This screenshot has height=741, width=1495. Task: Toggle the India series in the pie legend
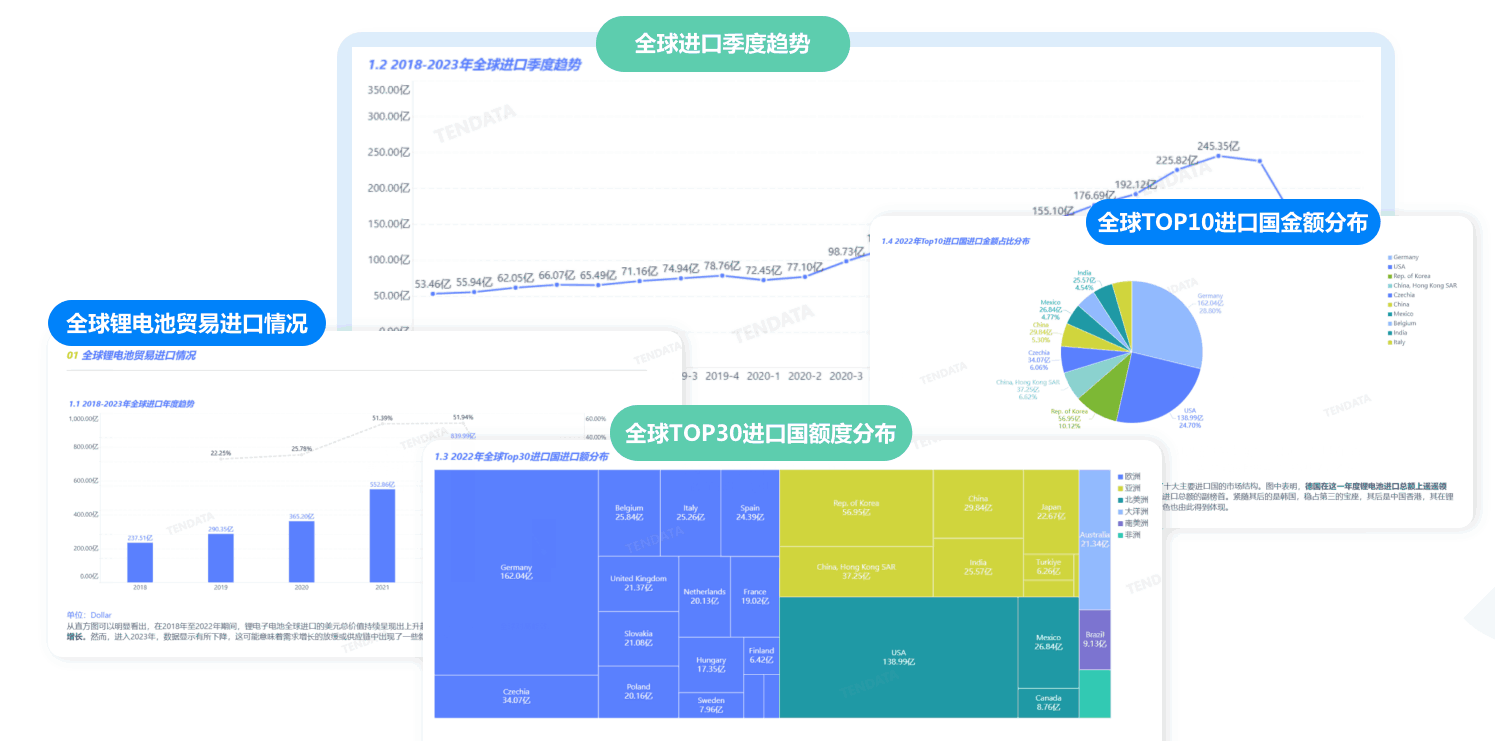tap(1389, 333)
